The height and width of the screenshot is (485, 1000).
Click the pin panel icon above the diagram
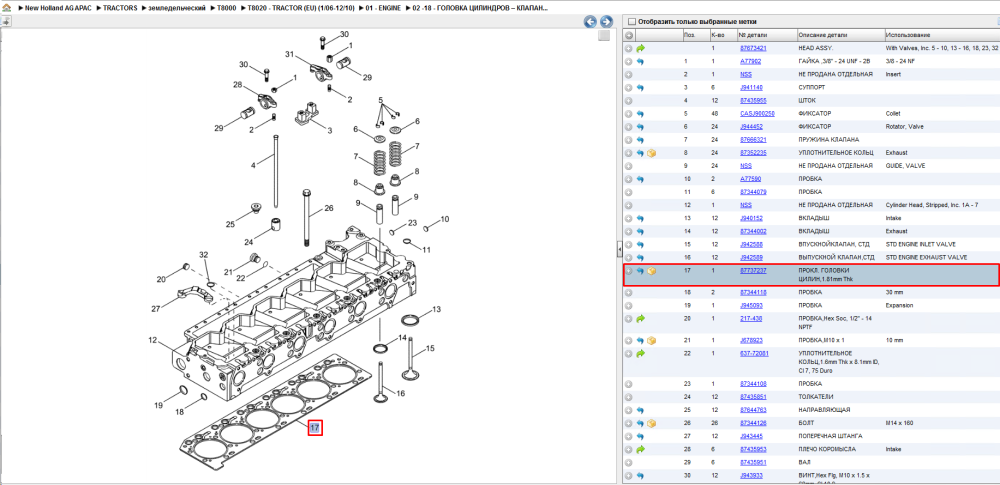click(x=6, y=22)
